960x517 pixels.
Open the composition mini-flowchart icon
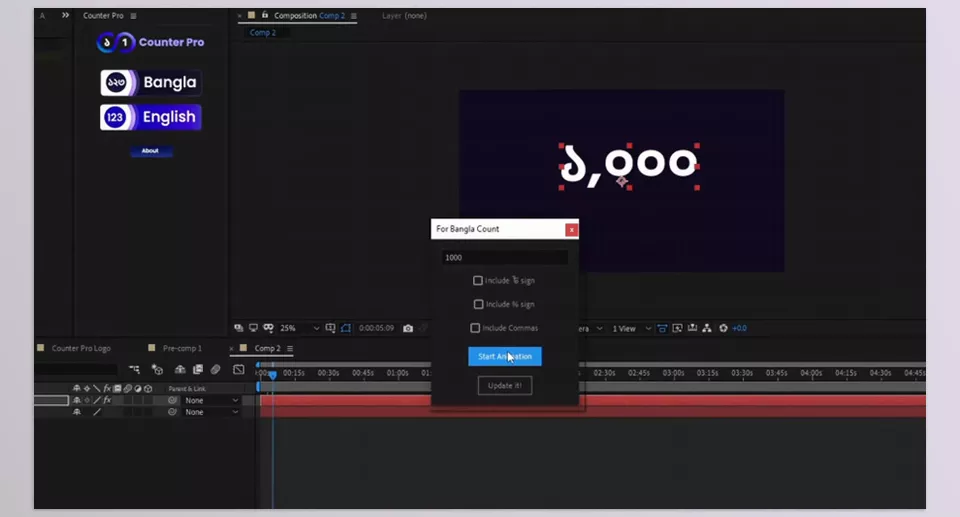134,369
